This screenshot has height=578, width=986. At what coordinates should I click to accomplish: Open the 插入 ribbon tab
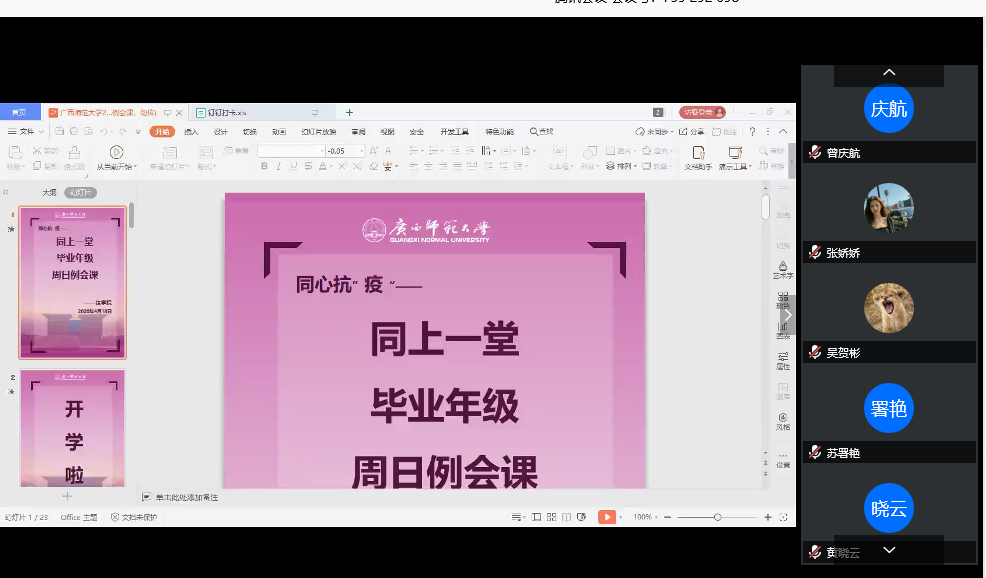(x=191, y=131)
